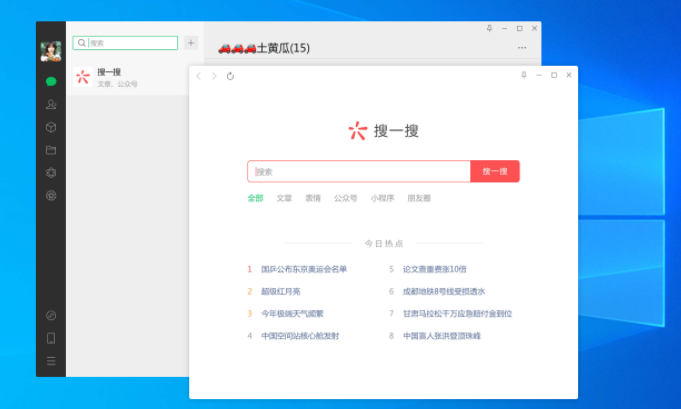Click the plus button to start group chat
This screenshot has height=409, width=681.
tap(191, 43)
